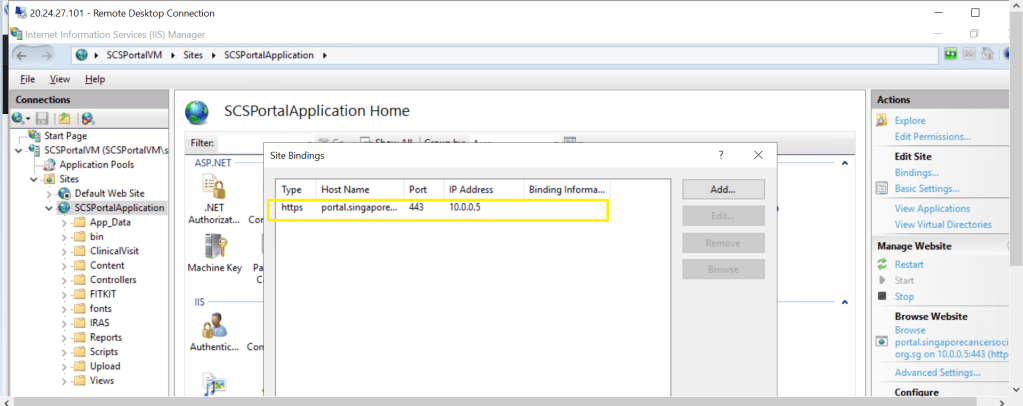Open the .NET Authorization feature icon
This screenshot has width=1023, height=406.
coord(213,188)
